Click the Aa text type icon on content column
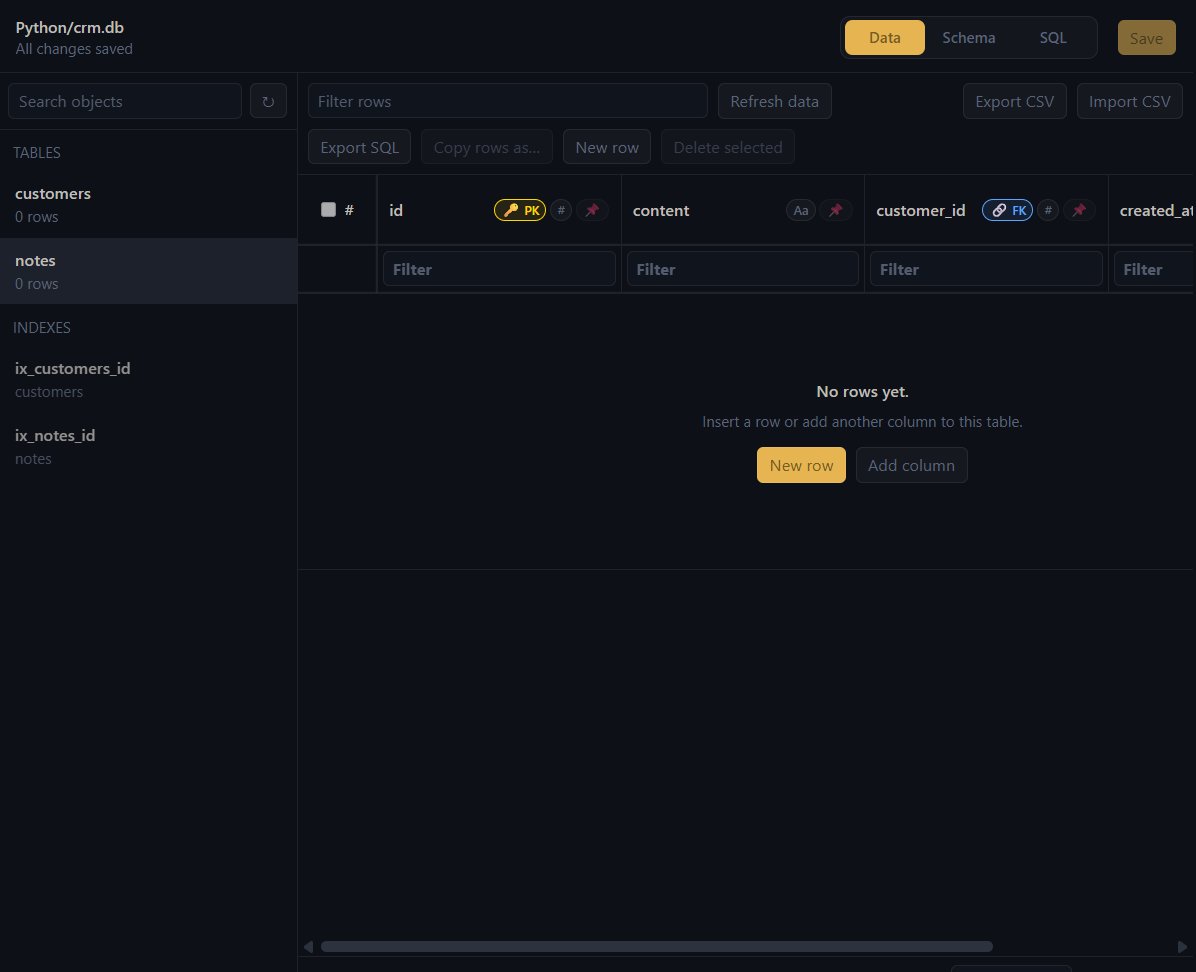This screenshot has height=972, width=1196. [x=801, y=210]
